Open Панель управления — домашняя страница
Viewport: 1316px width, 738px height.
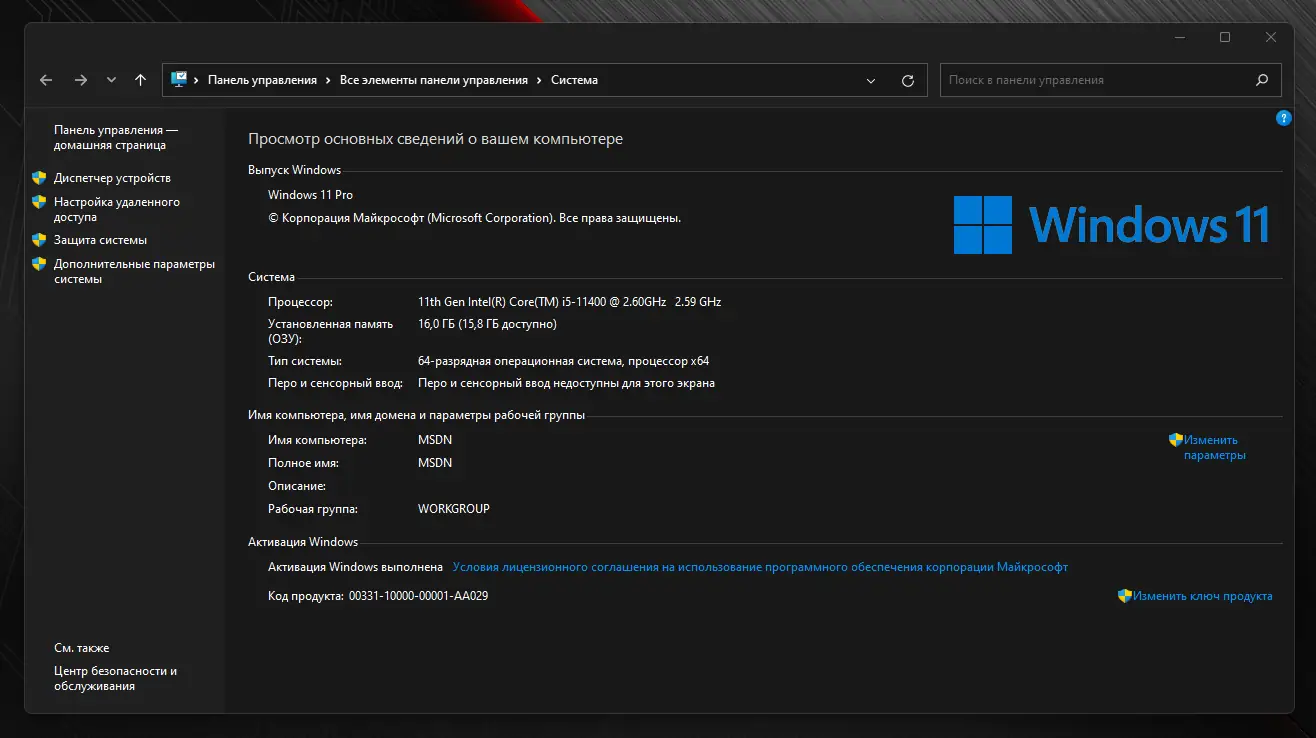116,138
